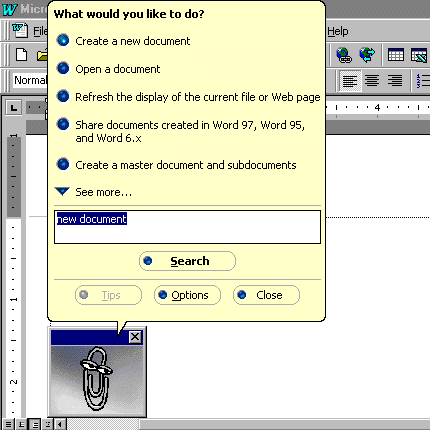This screenshot has width=430, height=430.
Task: Click the Numbering list icon
Action: (x=423, y=81)
